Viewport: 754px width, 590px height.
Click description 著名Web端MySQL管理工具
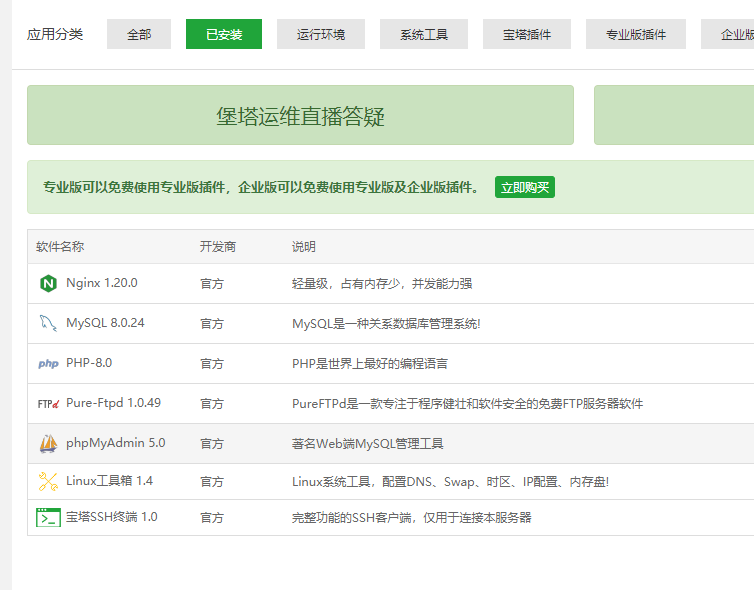tap(367, 443)
